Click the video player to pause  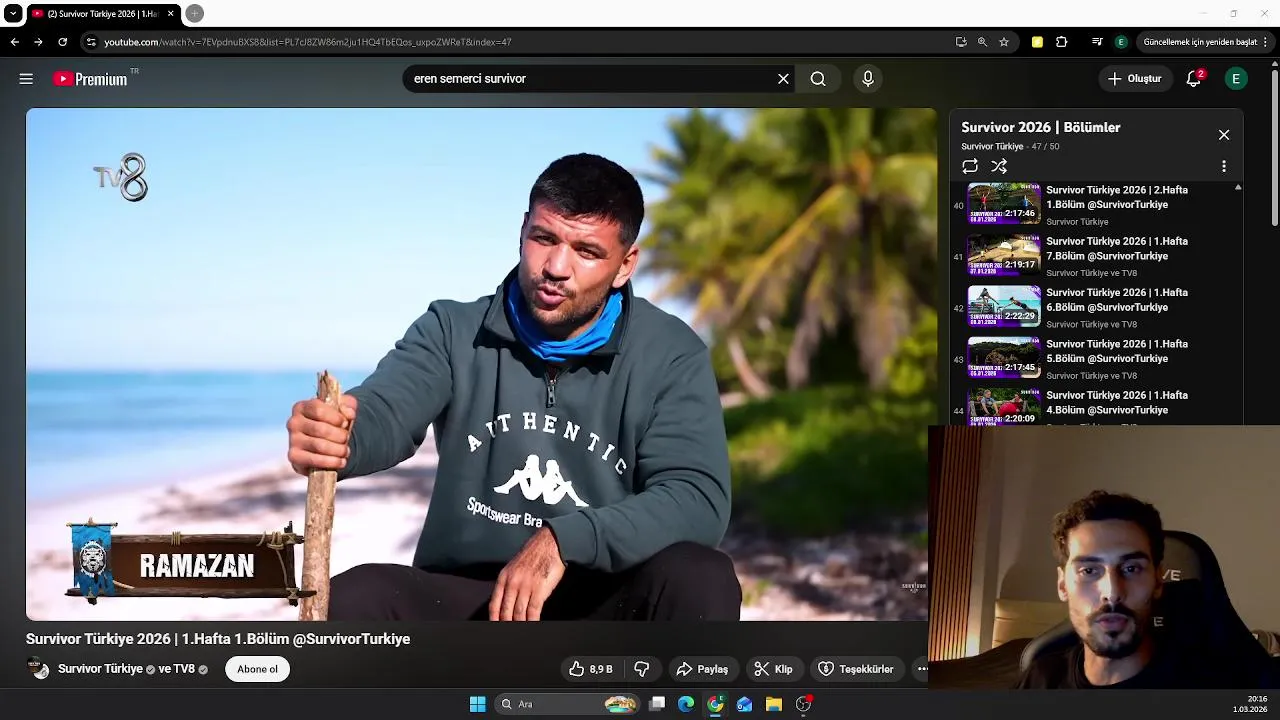pyautogui.click(x=481, y=364)
